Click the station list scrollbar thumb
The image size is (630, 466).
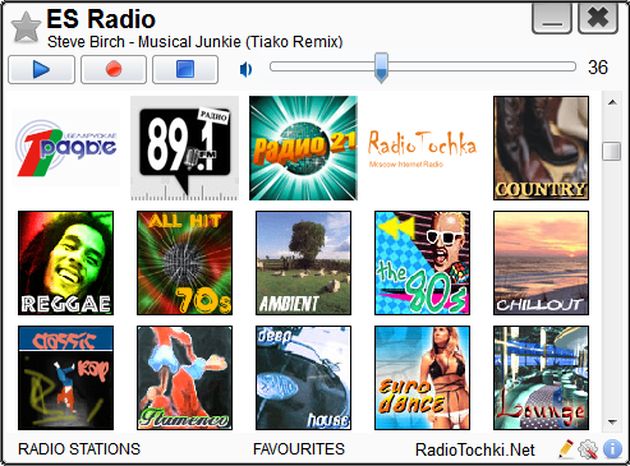pos(612,151)
